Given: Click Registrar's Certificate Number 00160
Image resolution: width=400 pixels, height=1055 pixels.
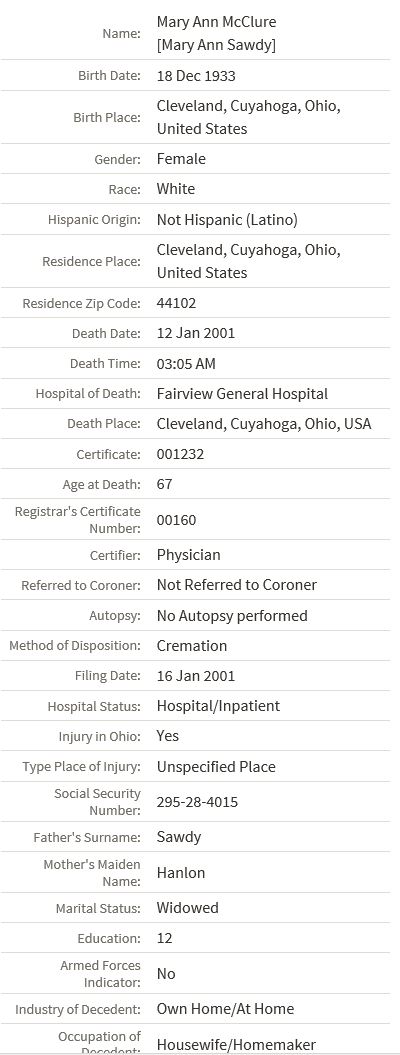Looking at the screenshot, I should click(x=176, y=519).
